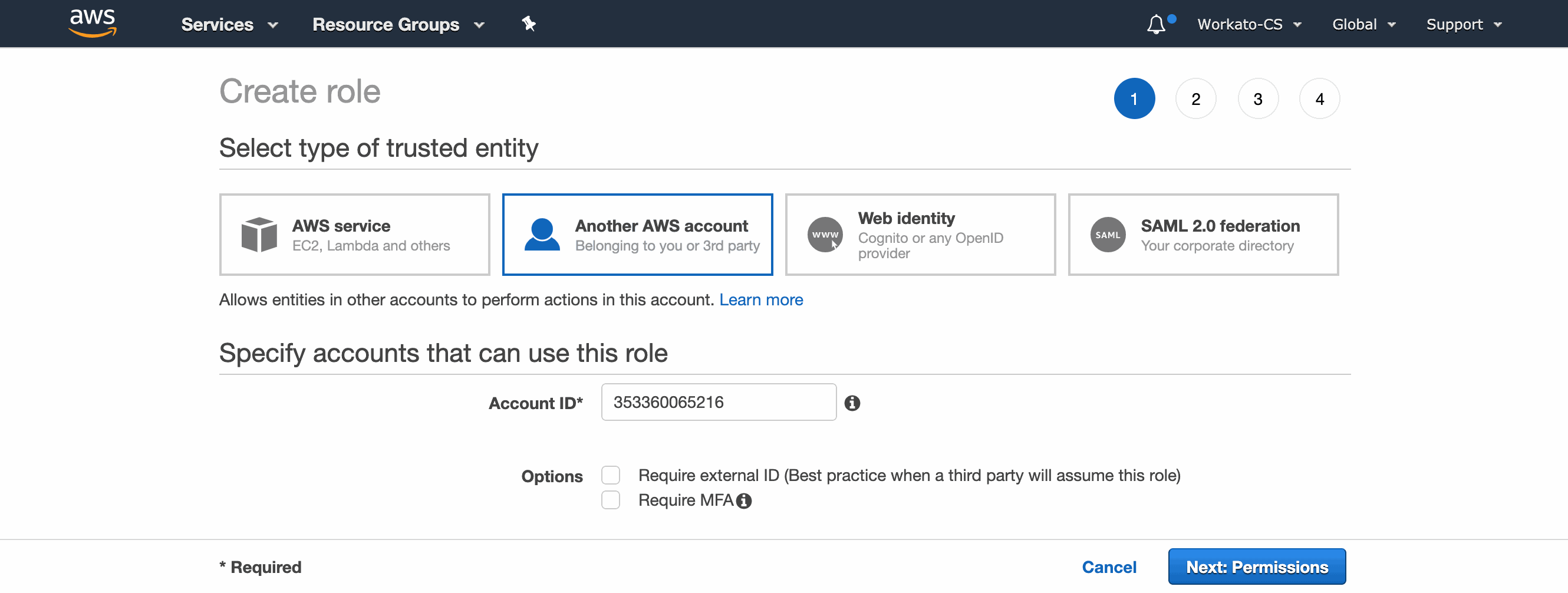
Task: Enable the Require MFA checkbox
Action: pyautogui.click(x=610, y=499)
